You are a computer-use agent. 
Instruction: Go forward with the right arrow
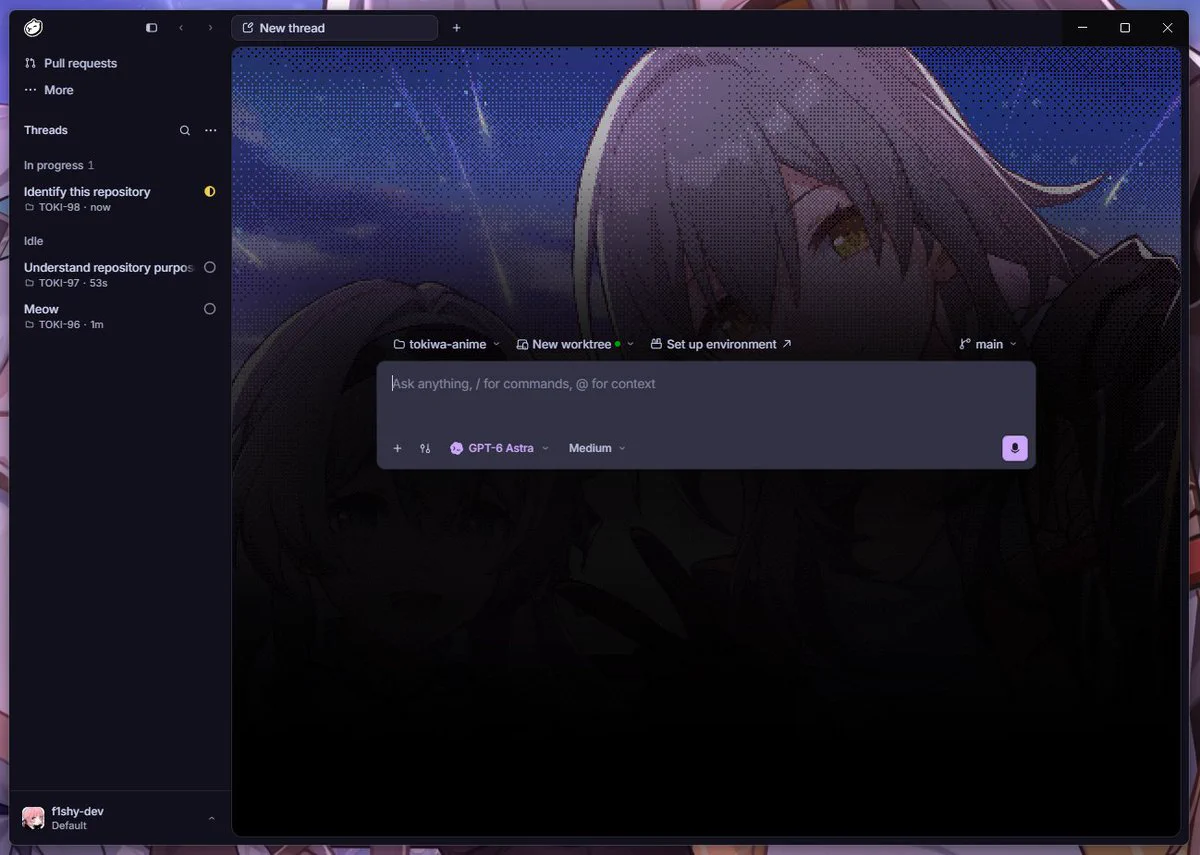pyautogui.click(x=210, y=28)
